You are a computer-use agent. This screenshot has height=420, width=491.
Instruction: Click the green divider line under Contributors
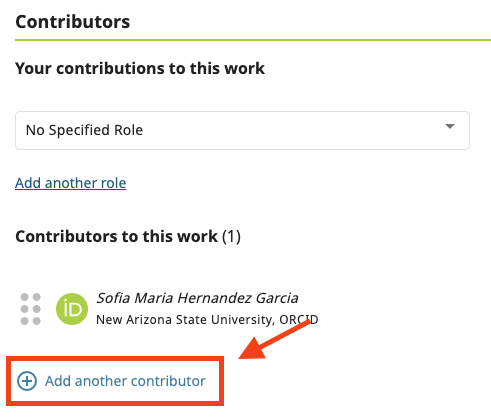[253, 40]
